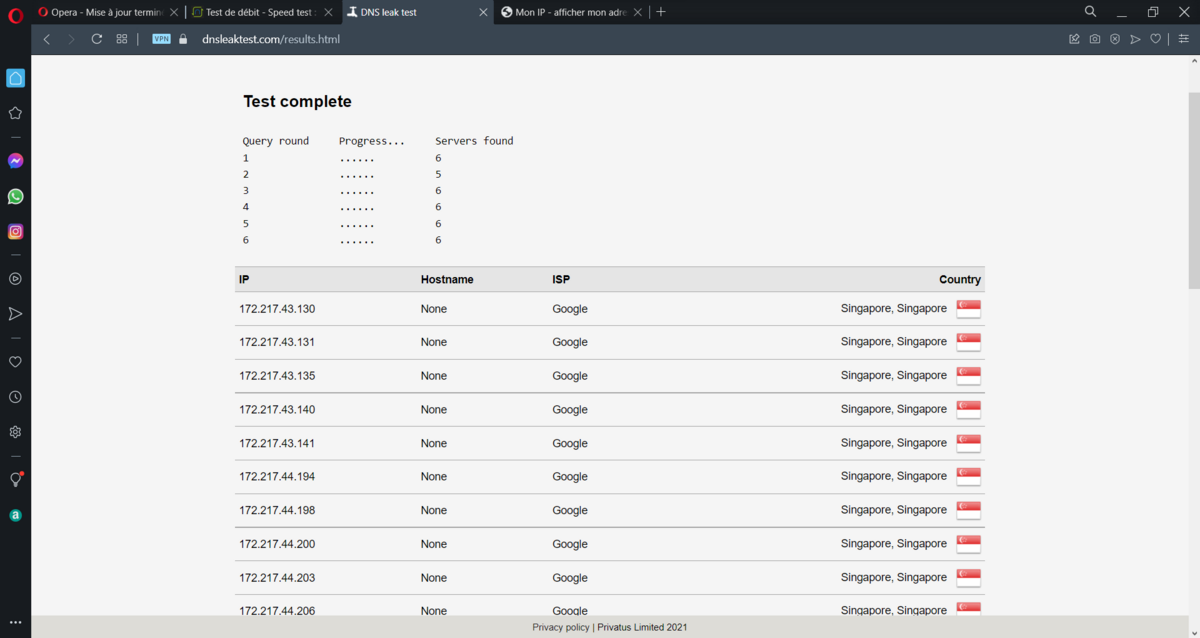This screenshot has height=638, width=1200.
Task: Click the 'Hostname' column header
Action: [x=447, y=280]
